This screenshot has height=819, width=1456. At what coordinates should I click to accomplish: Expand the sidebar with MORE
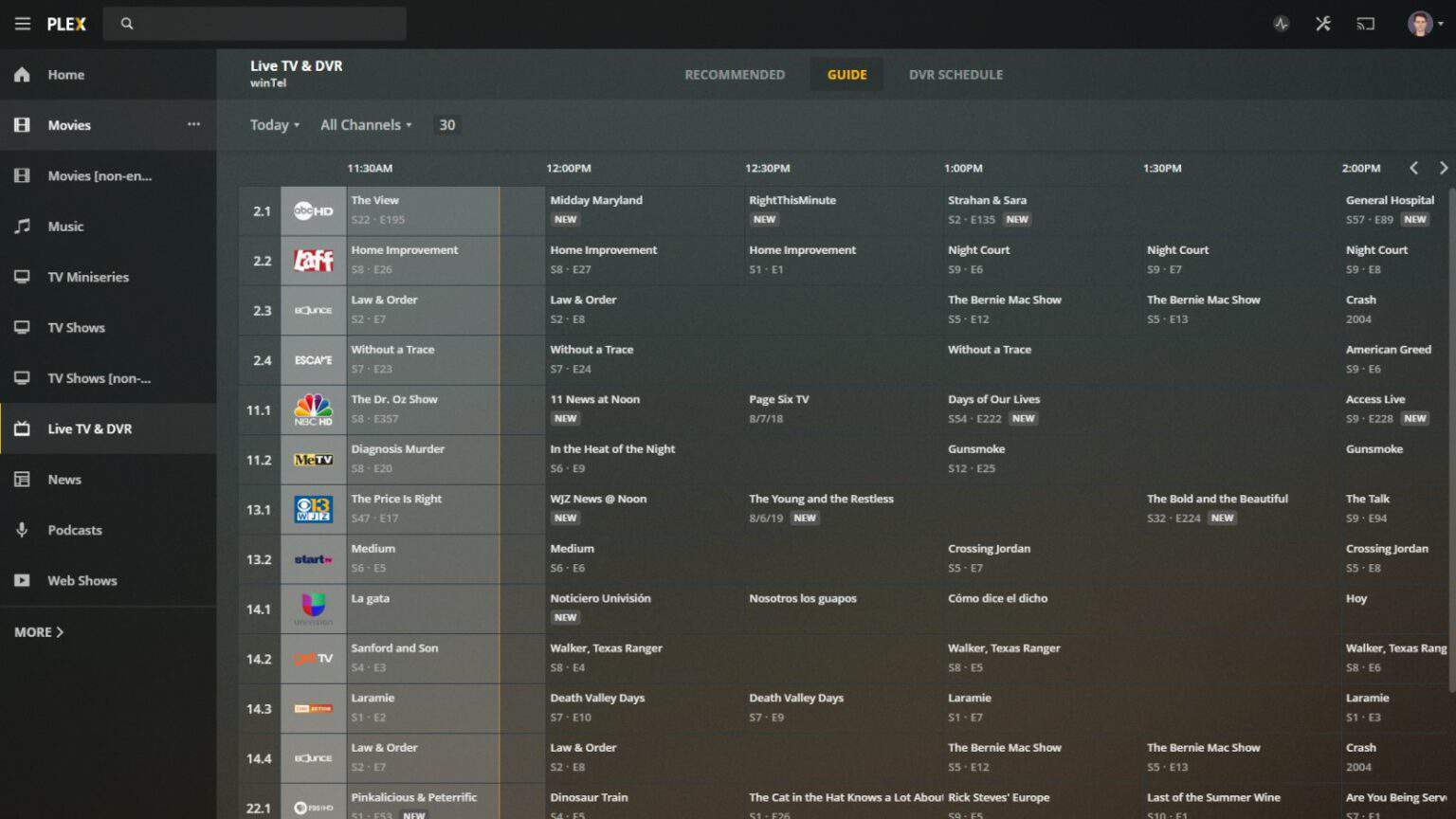point(39,631)
